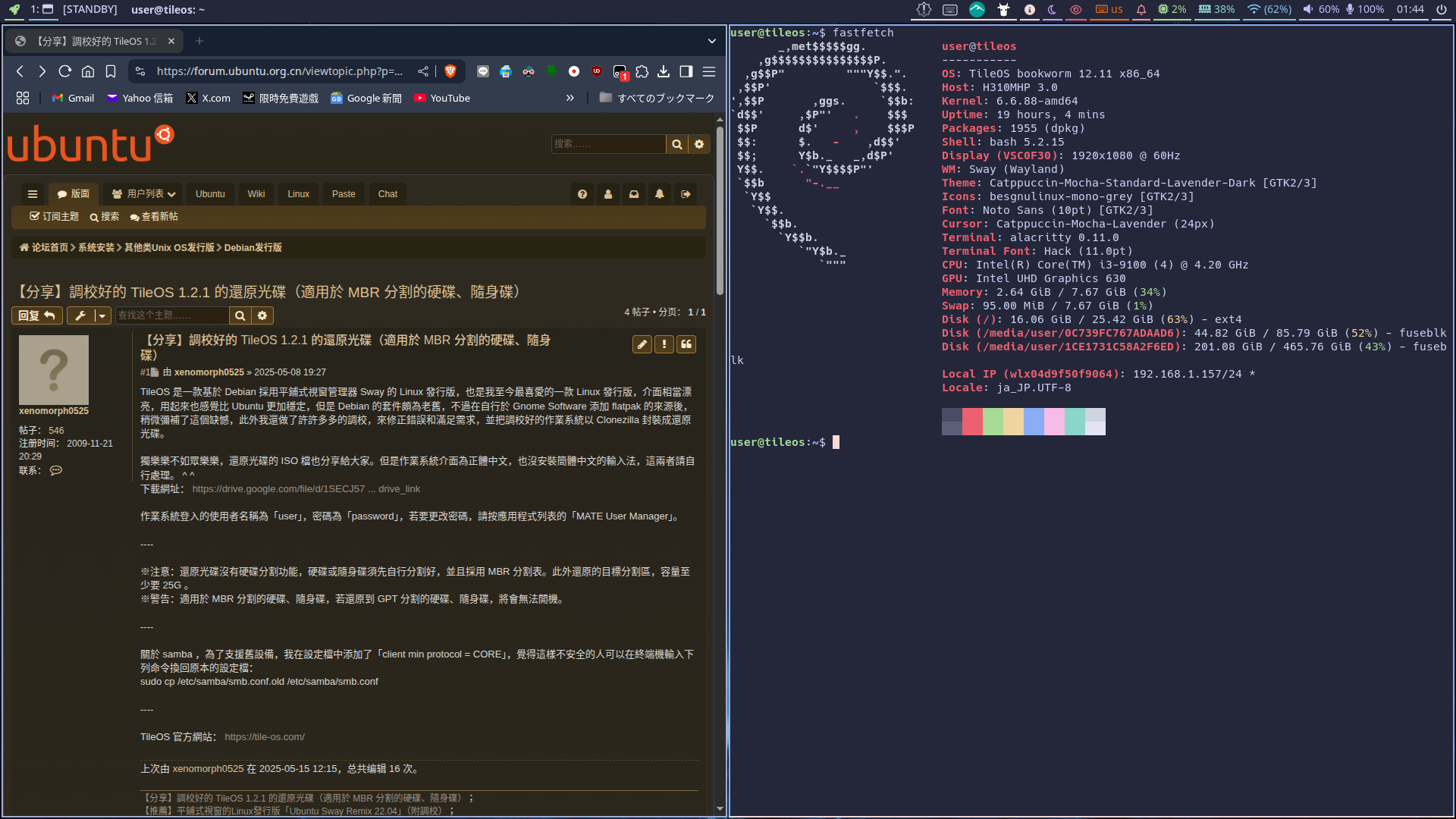This screenshot has height=819, width=1456.
Task: Log out with the forum exit icon
Action: [686, 194]
